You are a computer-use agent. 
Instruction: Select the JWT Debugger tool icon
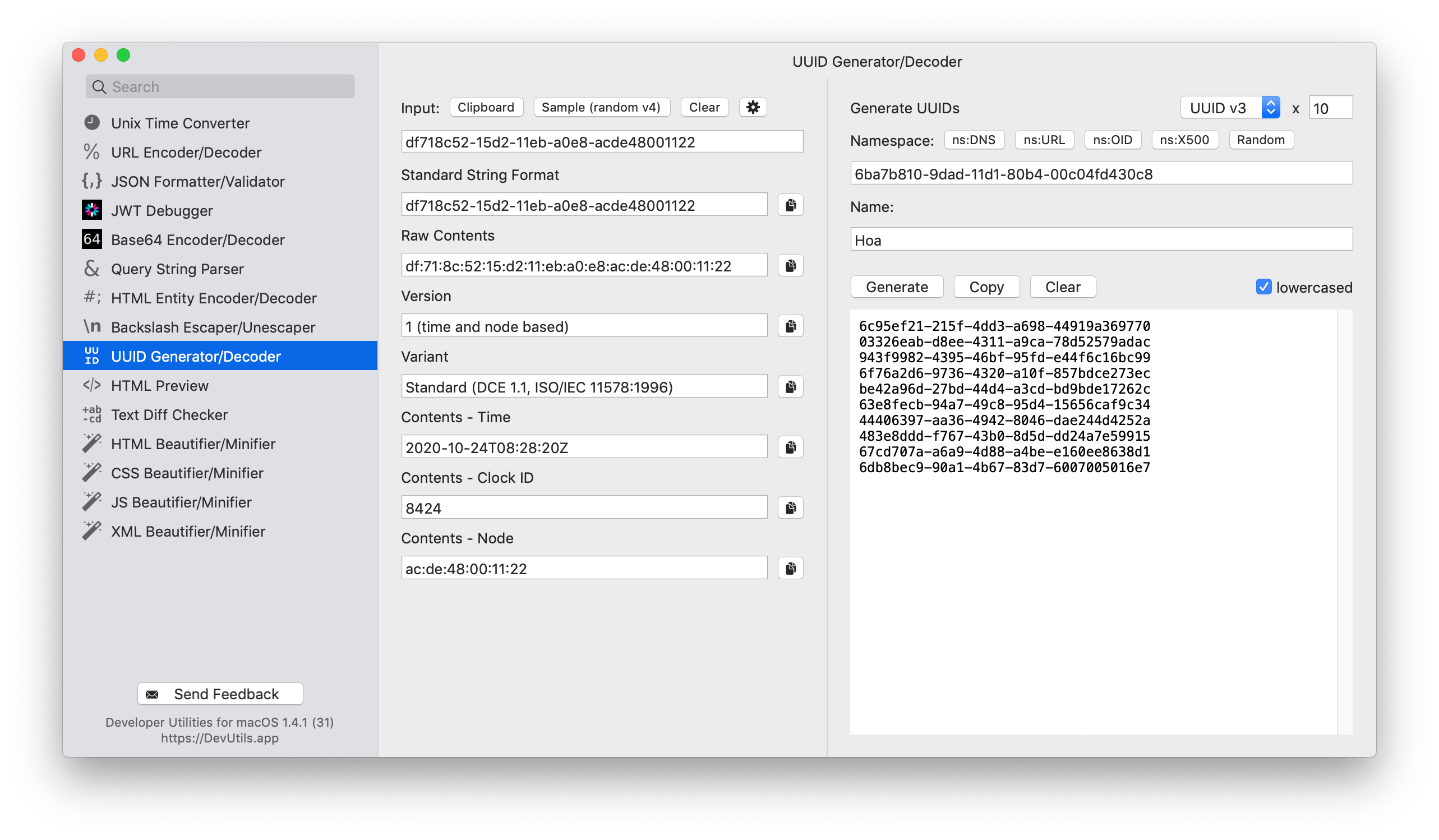(94, 210)
